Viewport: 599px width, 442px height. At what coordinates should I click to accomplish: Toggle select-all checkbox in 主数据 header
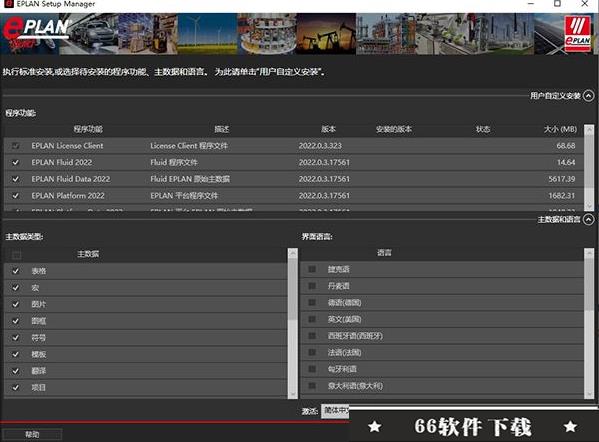pyautogui.click(x=16, y=254)
